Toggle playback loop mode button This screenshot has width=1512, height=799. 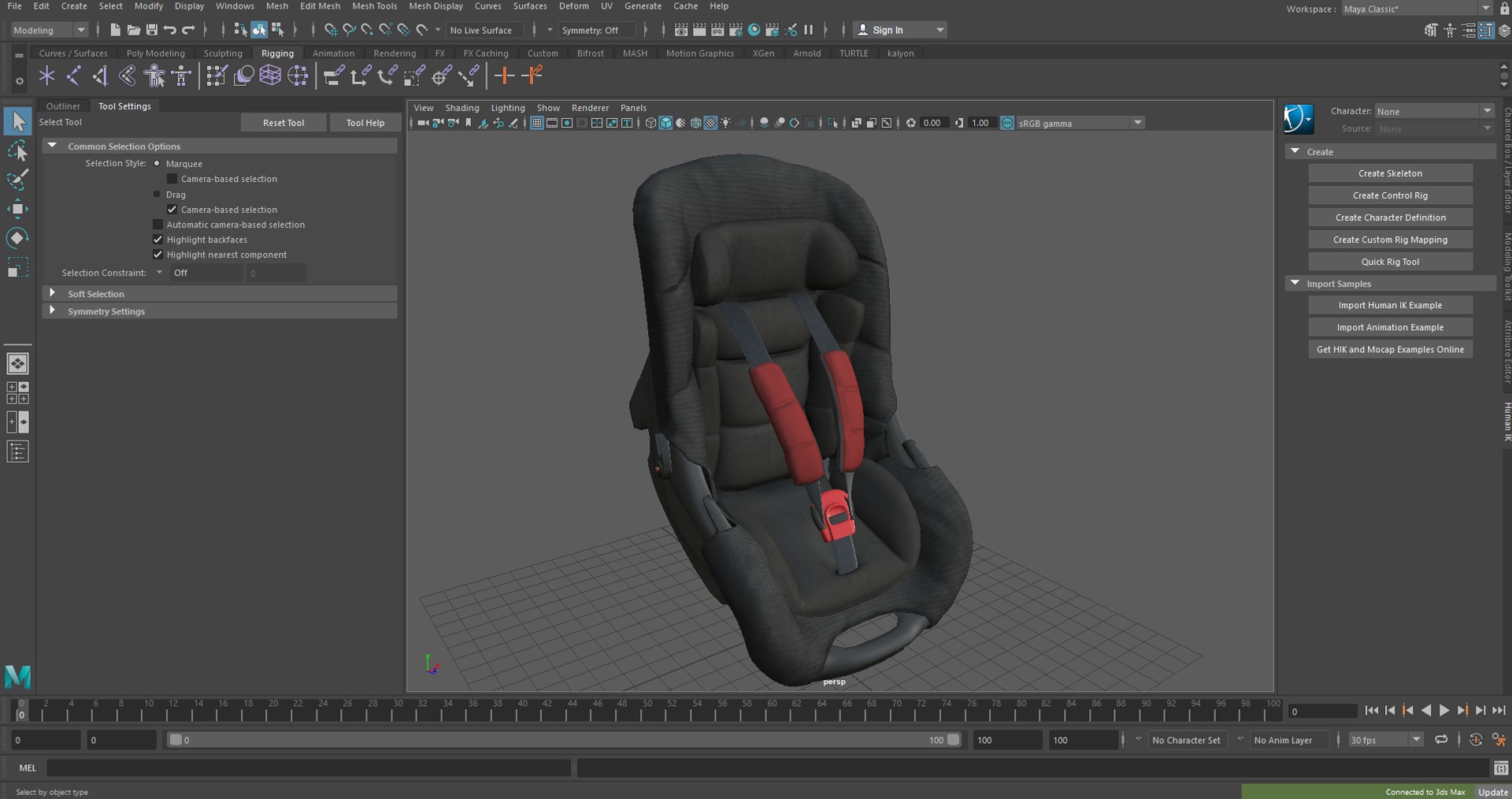click(x=1441, y=740)
